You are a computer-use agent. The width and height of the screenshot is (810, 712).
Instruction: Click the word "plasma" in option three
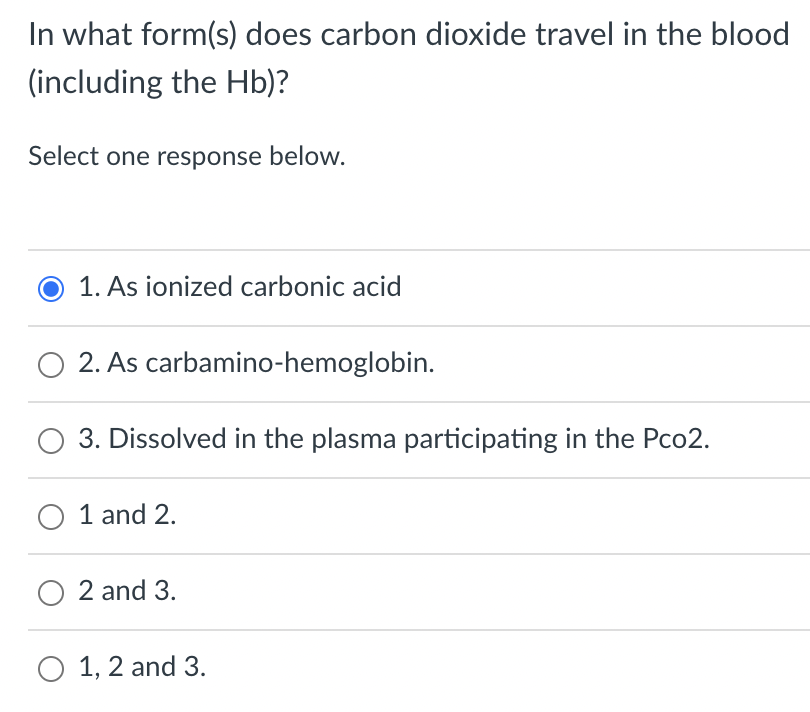pyautogui.click(x=360, y=439)
